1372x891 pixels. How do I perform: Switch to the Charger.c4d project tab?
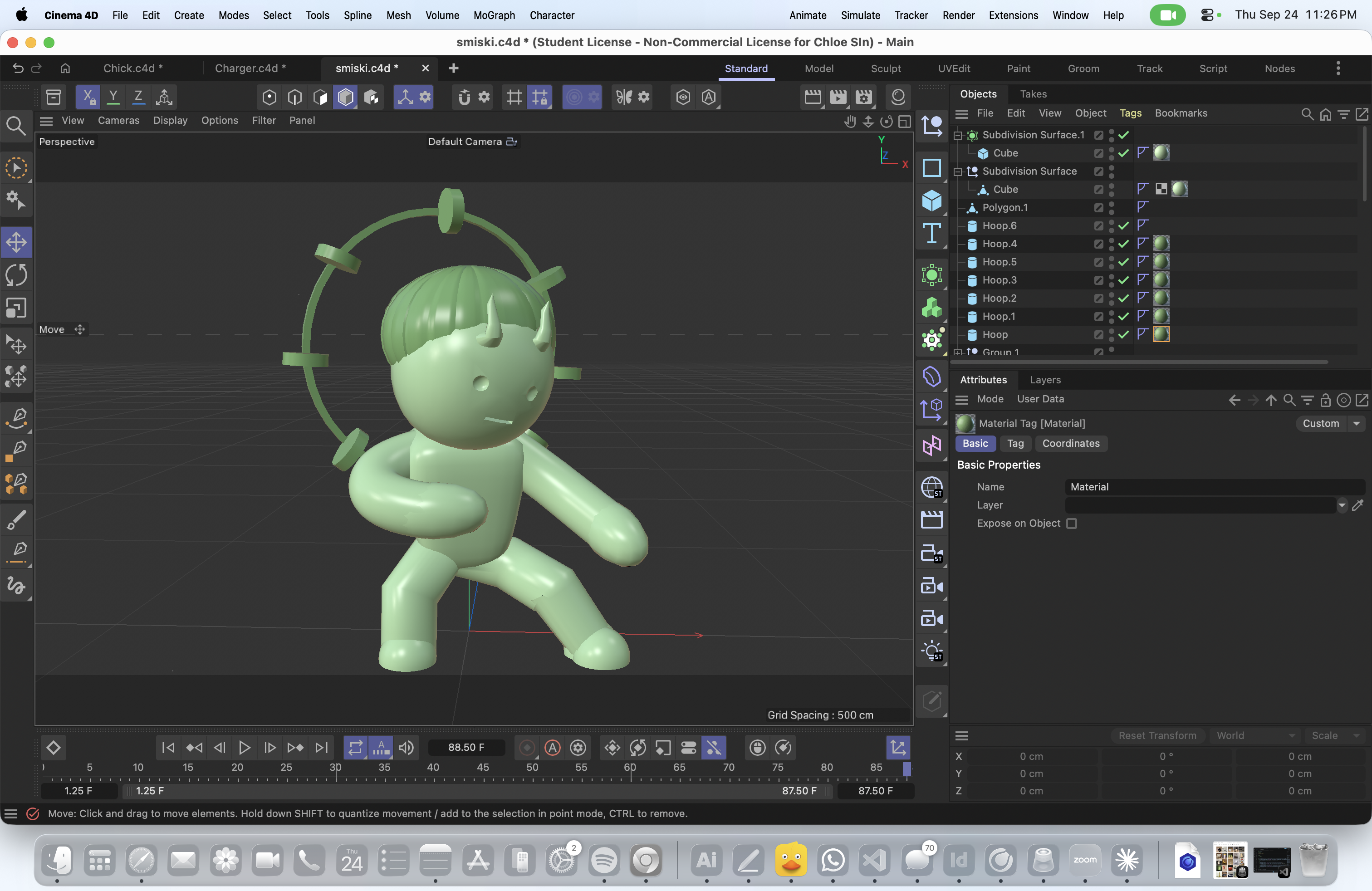250,68
